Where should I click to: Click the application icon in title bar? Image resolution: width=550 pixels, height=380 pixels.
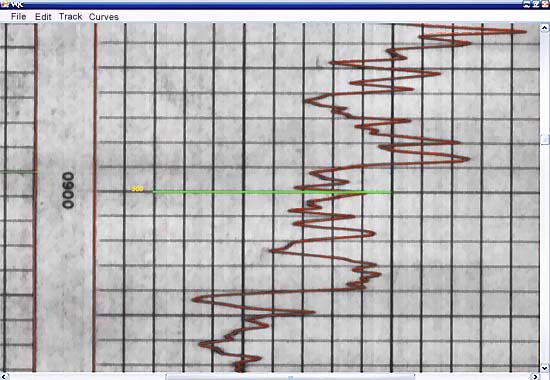pos(4,4)
